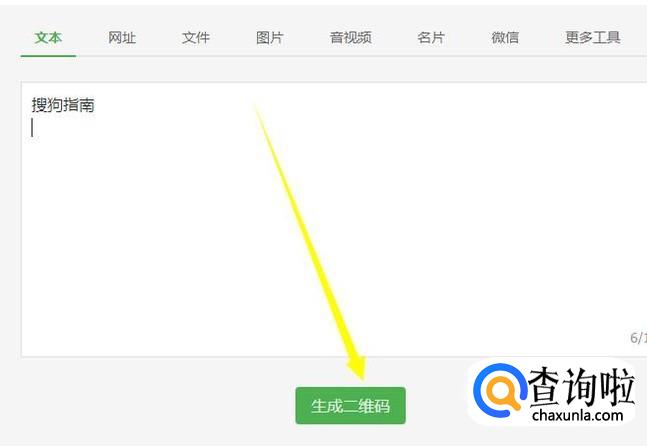The image size is (647, 446).
Task: Open the 网址 tab
Action: click(x=122, y=38)
